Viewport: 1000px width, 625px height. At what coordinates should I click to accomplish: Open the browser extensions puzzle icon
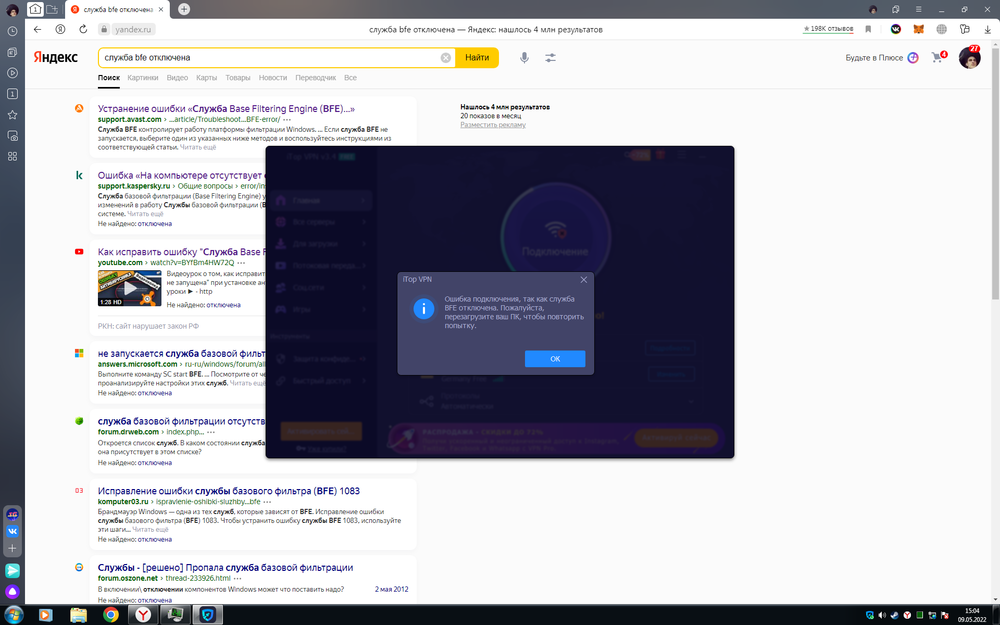tap(964, 29)
